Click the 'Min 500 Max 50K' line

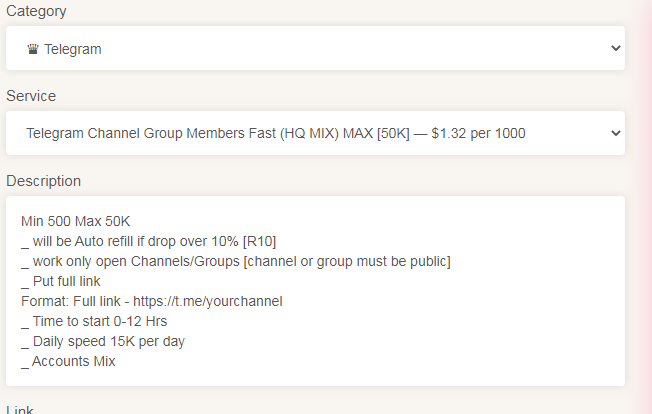click(76, 221)
